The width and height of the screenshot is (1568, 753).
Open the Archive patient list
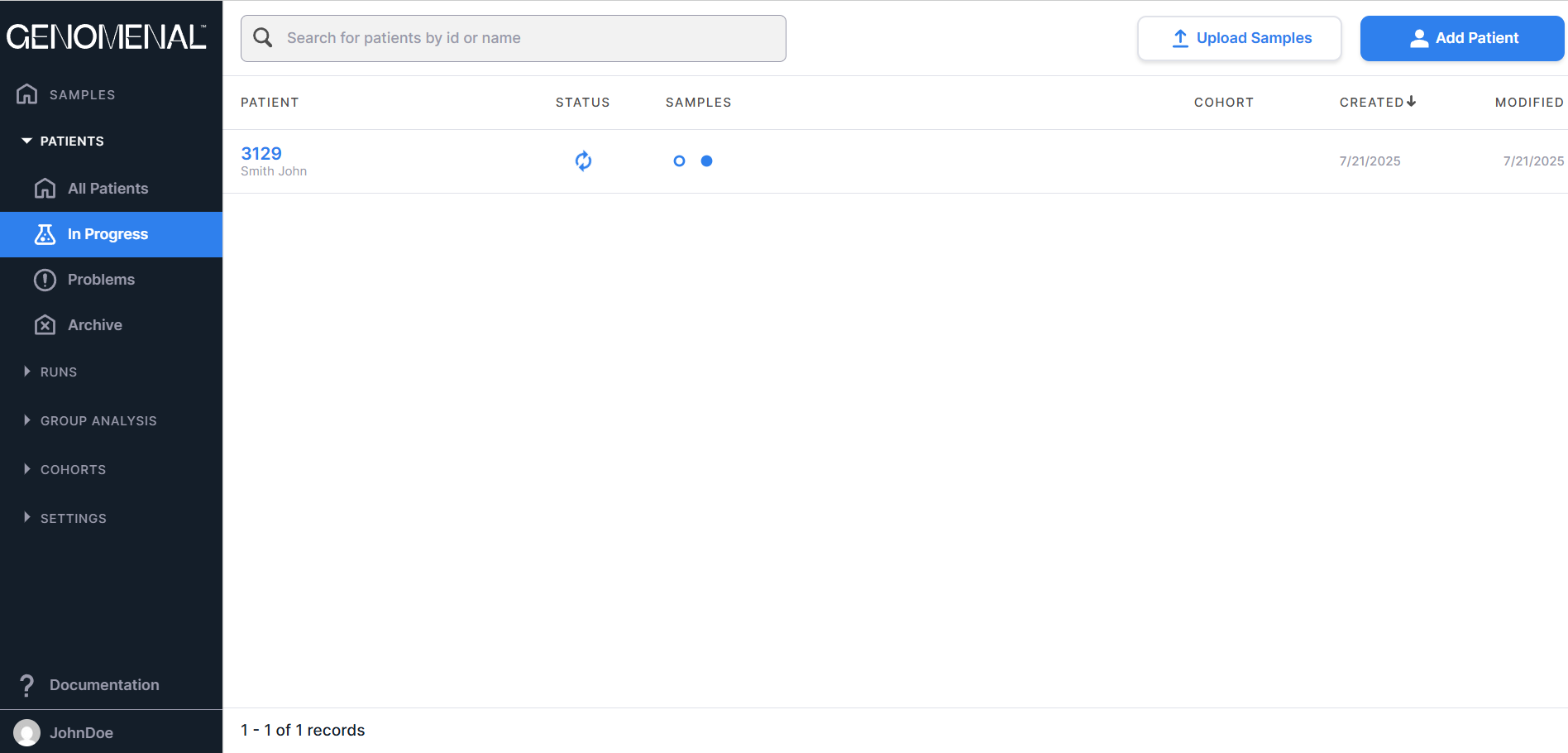coord(94,325)
